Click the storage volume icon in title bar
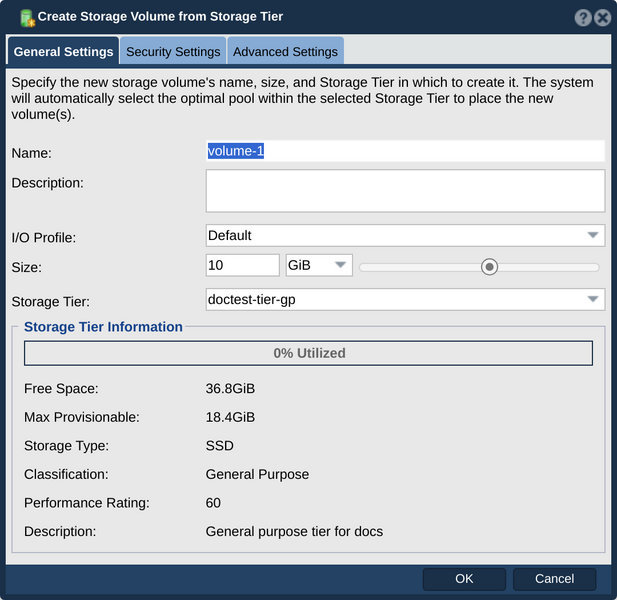This screenshot has width=617, height=600. pos(27,18)
